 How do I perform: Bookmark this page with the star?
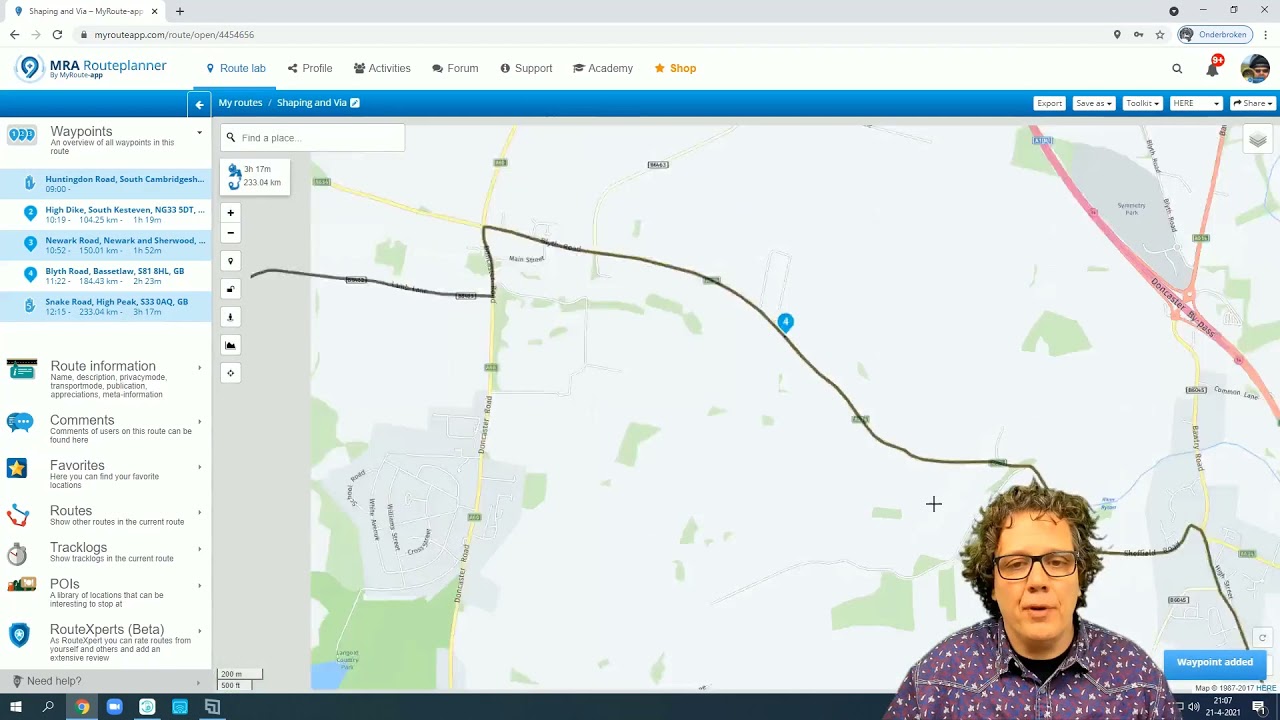(1160, 34)
